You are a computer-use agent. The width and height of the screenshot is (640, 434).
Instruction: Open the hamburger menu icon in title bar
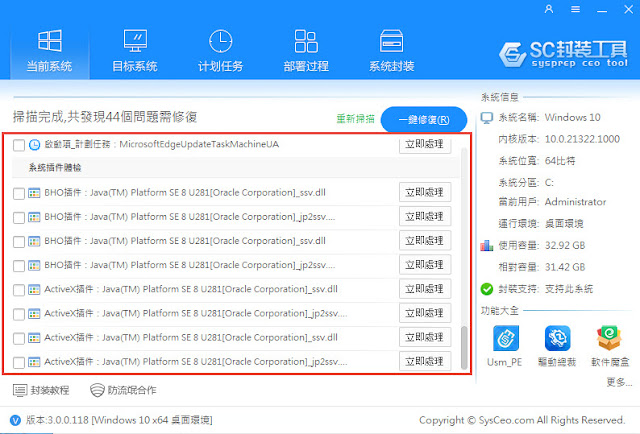576,9
